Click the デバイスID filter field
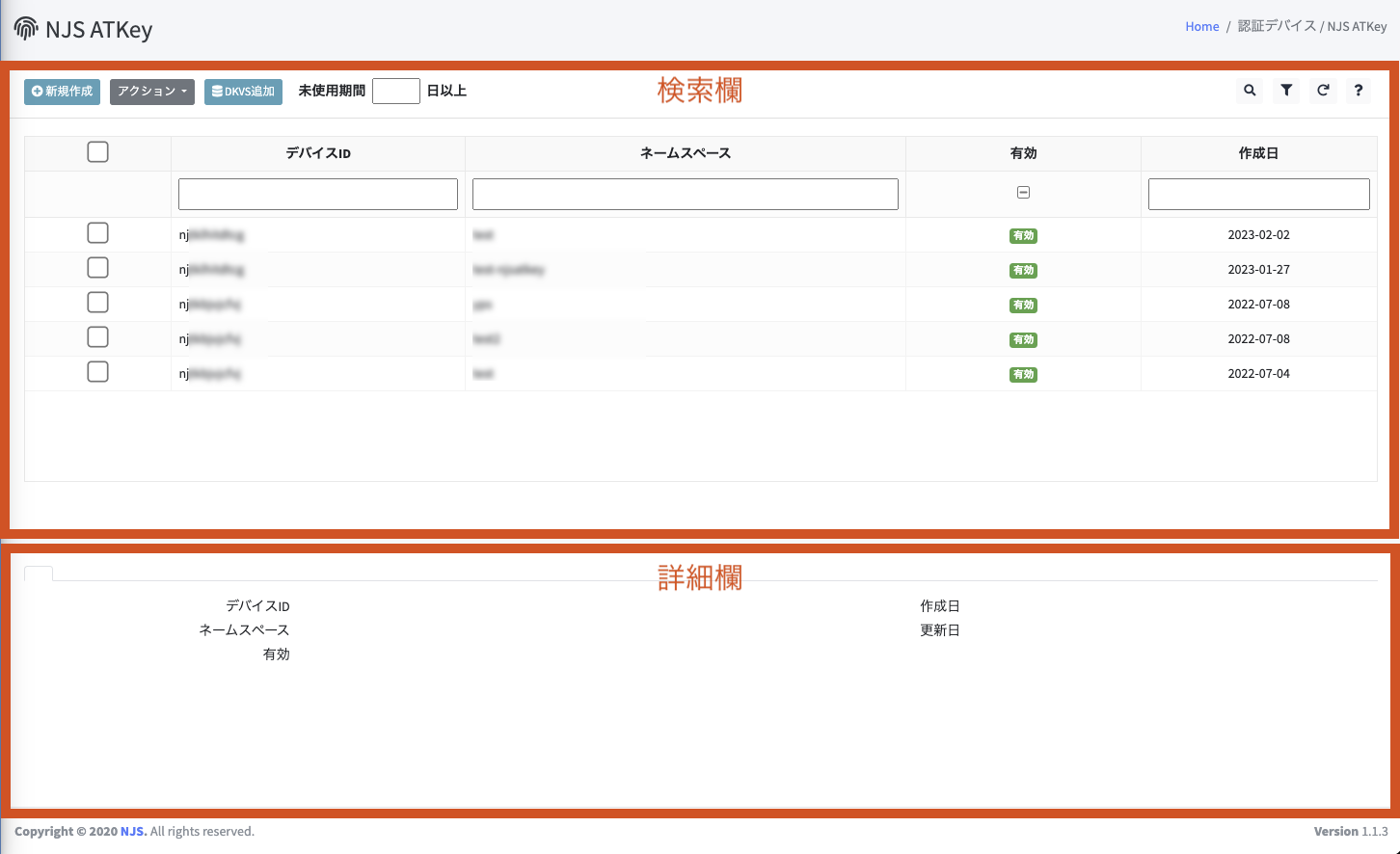Screen dimensions: 1400x854 318,194
